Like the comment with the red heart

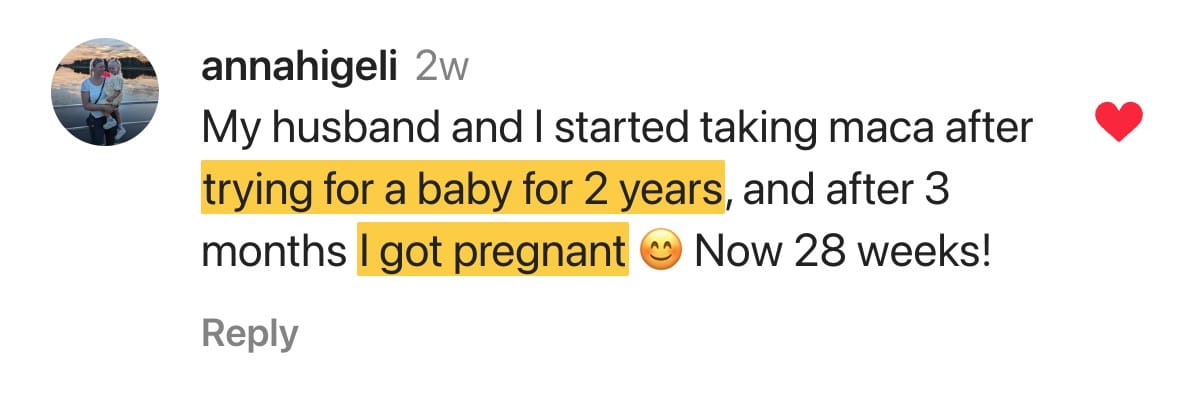(1119, 124)
